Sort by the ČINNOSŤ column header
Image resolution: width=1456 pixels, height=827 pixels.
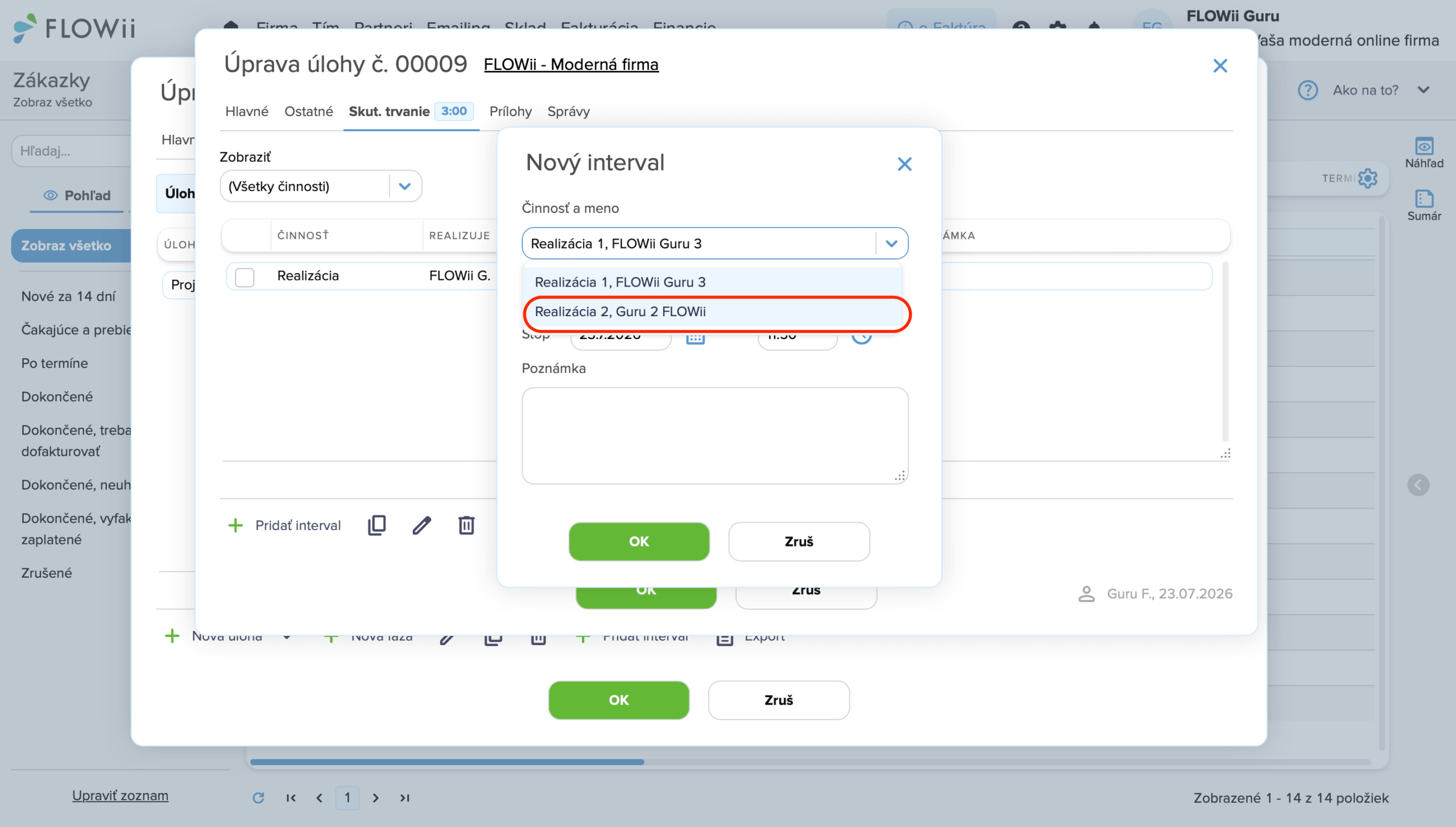pos(303,235)
